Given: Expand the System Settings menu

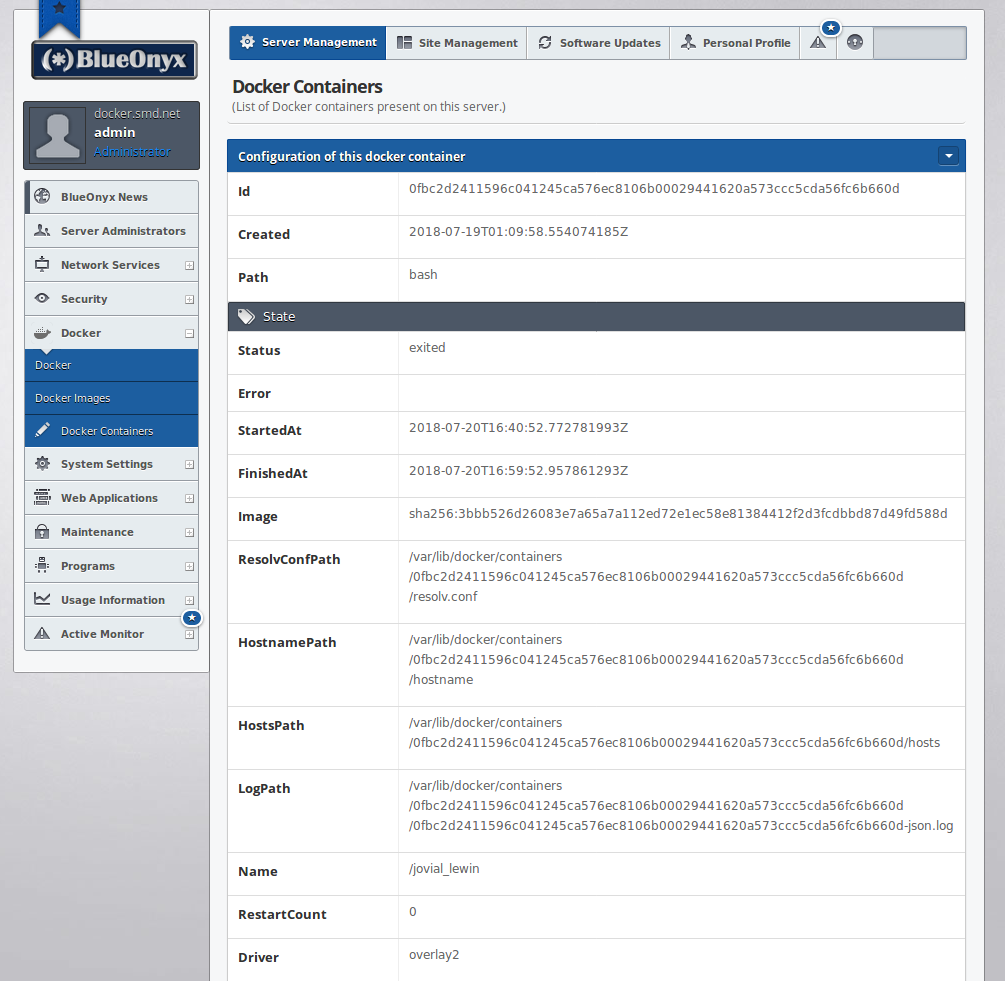Looking at the screenshot, I should click(189, 465).
